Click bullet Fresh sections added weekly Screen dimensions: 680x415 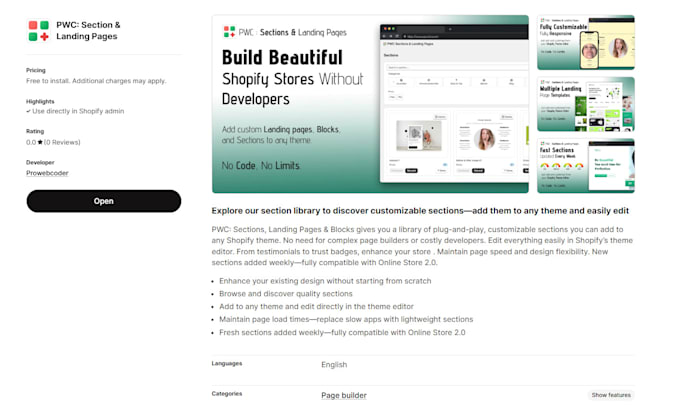342,333
